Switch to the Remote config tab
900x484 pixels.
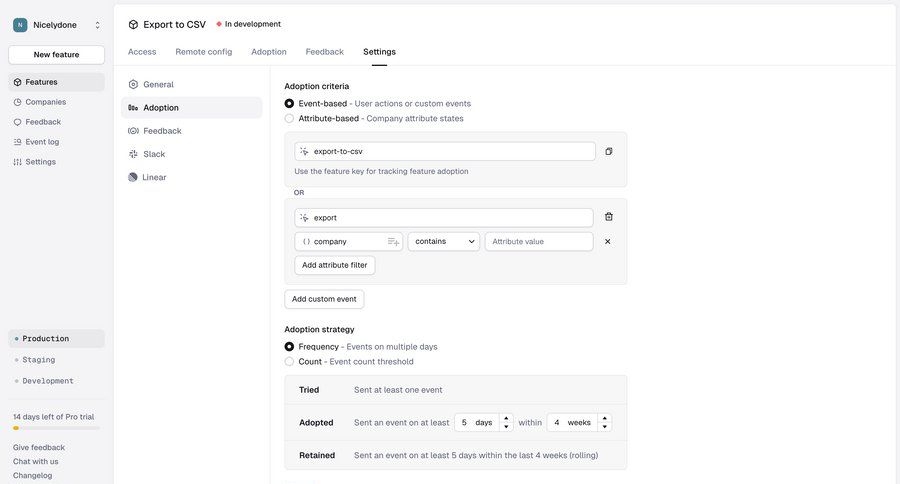tap(204, 52)
